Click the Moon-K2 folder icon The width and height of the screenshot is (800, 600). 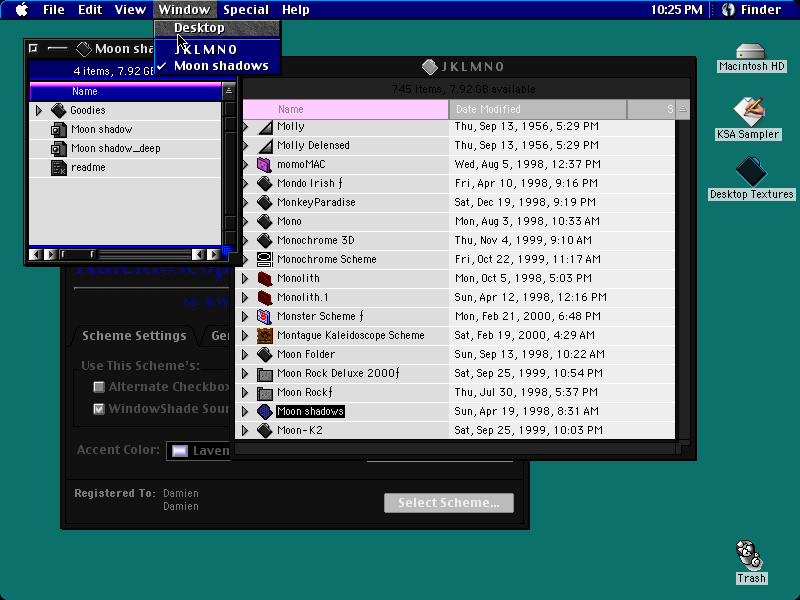point(264,430)
